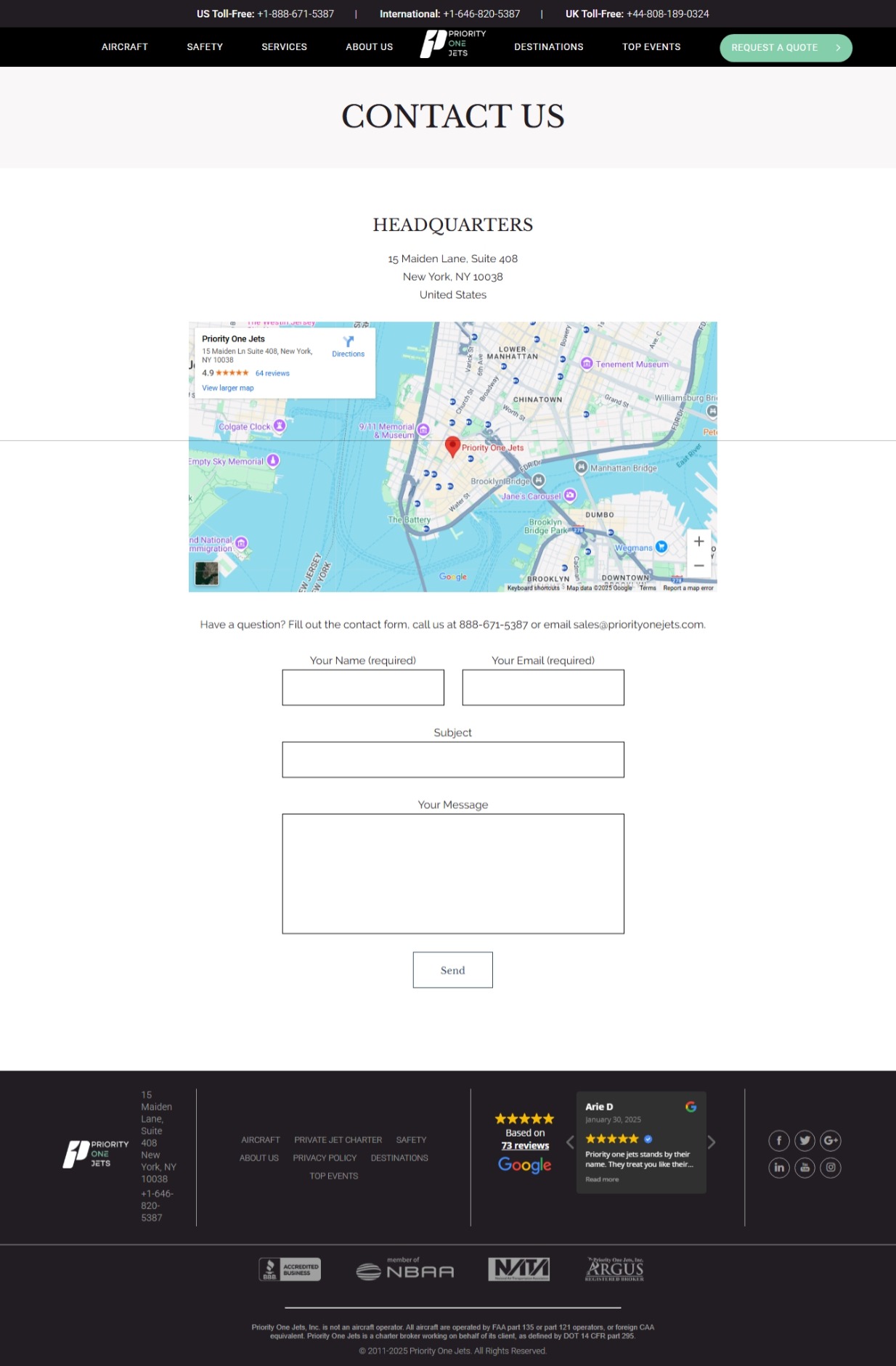Click the Your Email input field
The image size is (896, 1366).
click(x=543, y=688)
